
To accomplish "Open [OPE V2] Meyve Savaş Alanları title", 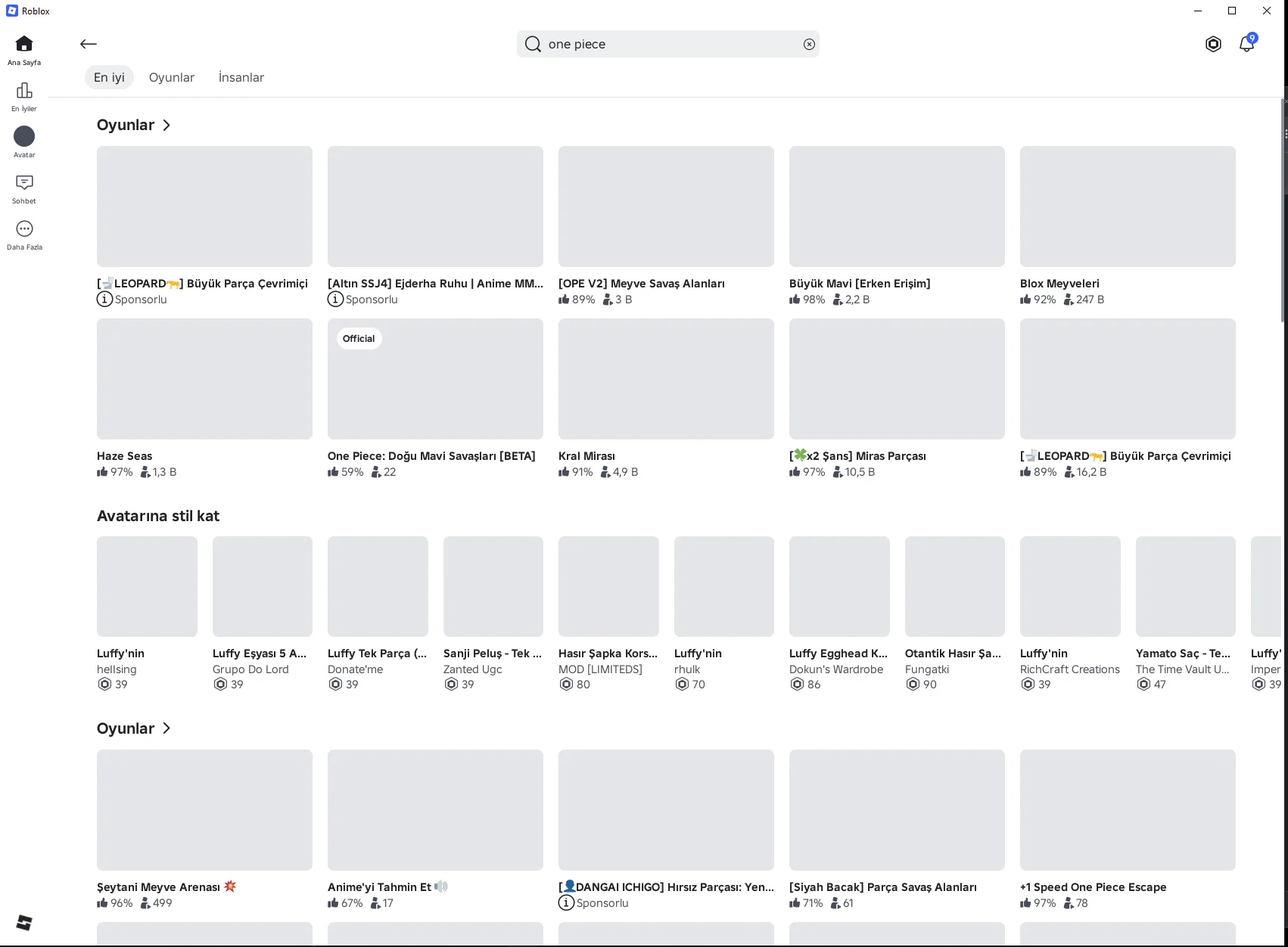I will [642, 284].
